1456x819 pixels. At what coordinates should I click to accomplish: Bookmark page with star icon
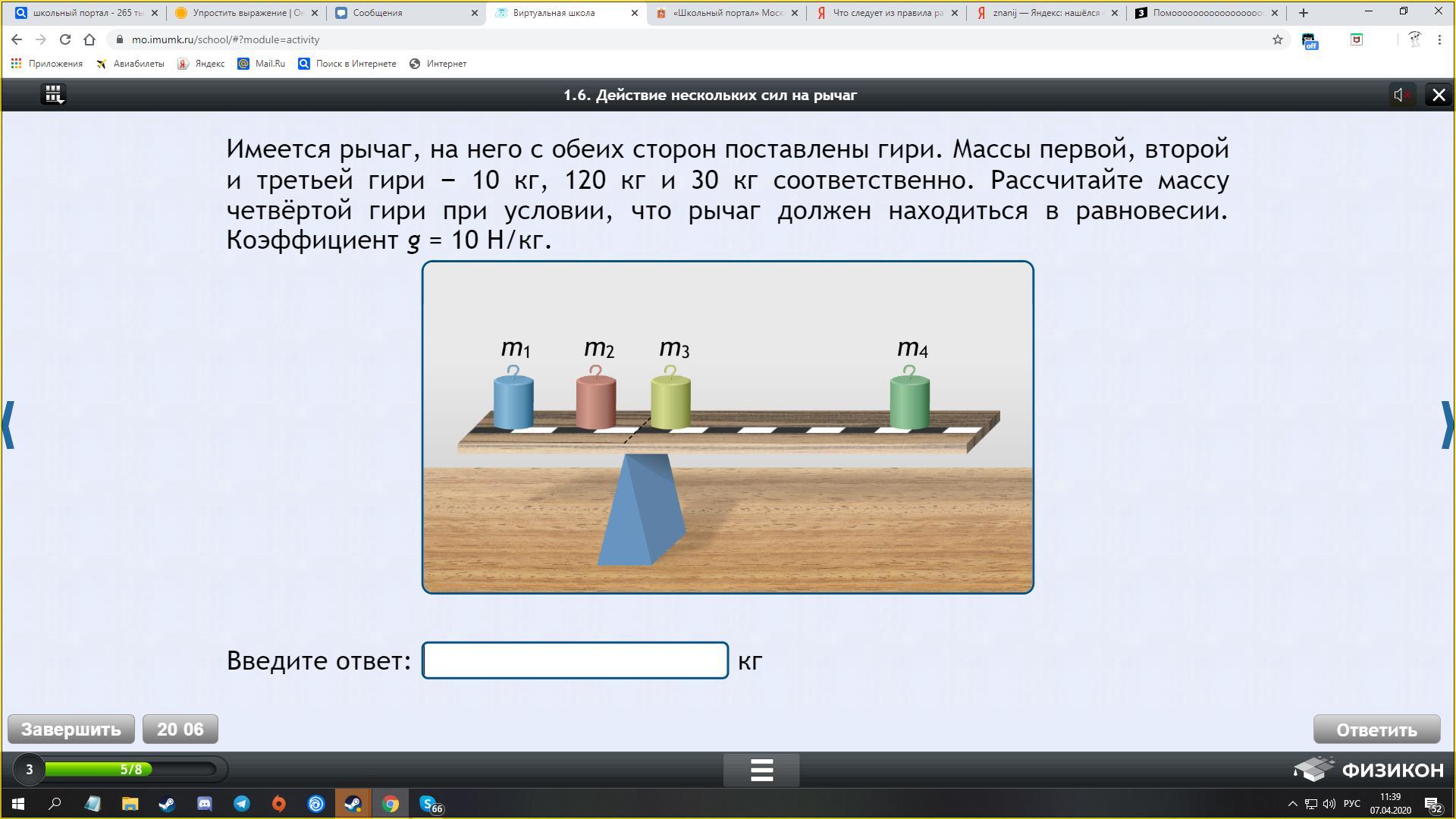1278,39
